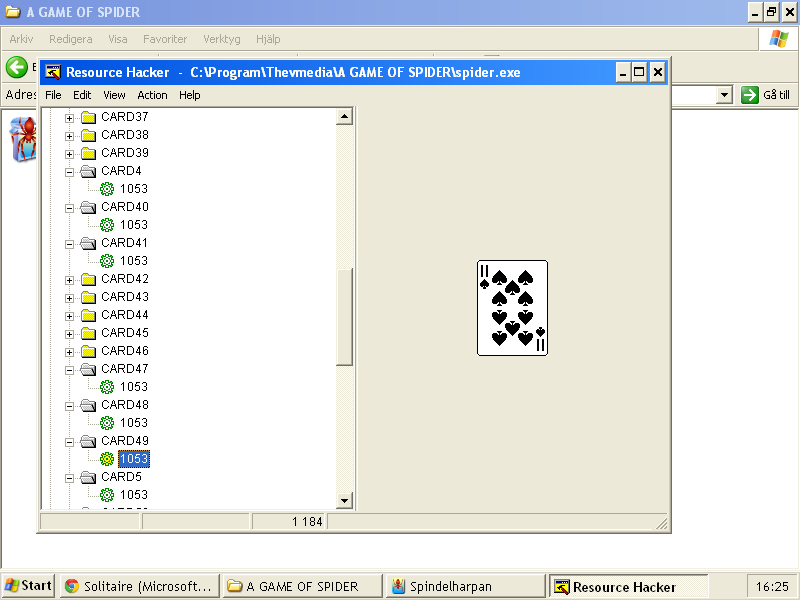Collapse the CARD41 tree node

click(69, 244)
